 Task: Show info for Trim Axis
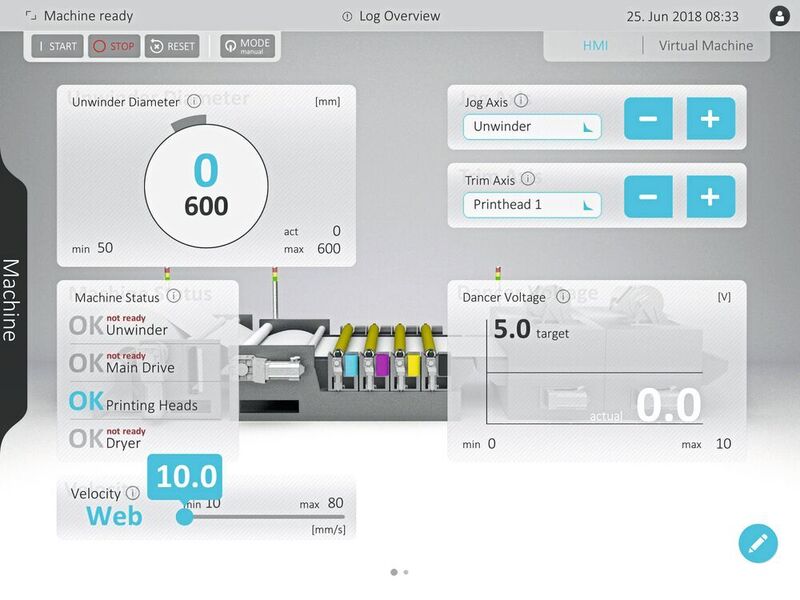(x=528, y=179)
